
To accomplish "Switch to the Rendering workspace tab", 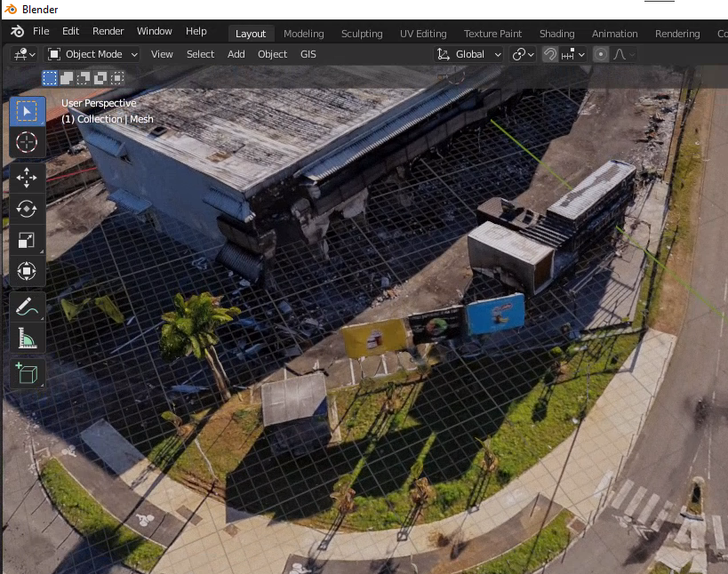I will coord(677,34).
